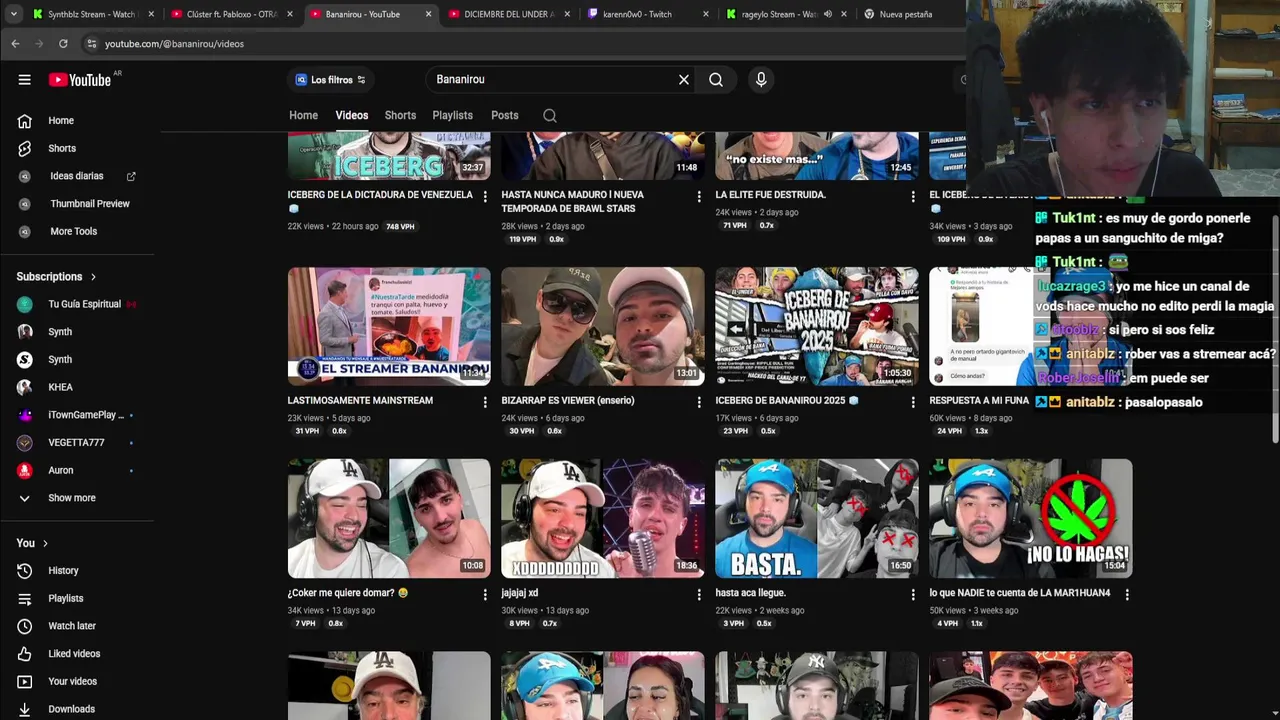Image resolution: width=1280 pixels, height=720 pixels.
Task: Select the channel Videos tab
Action: pos(352,115)
